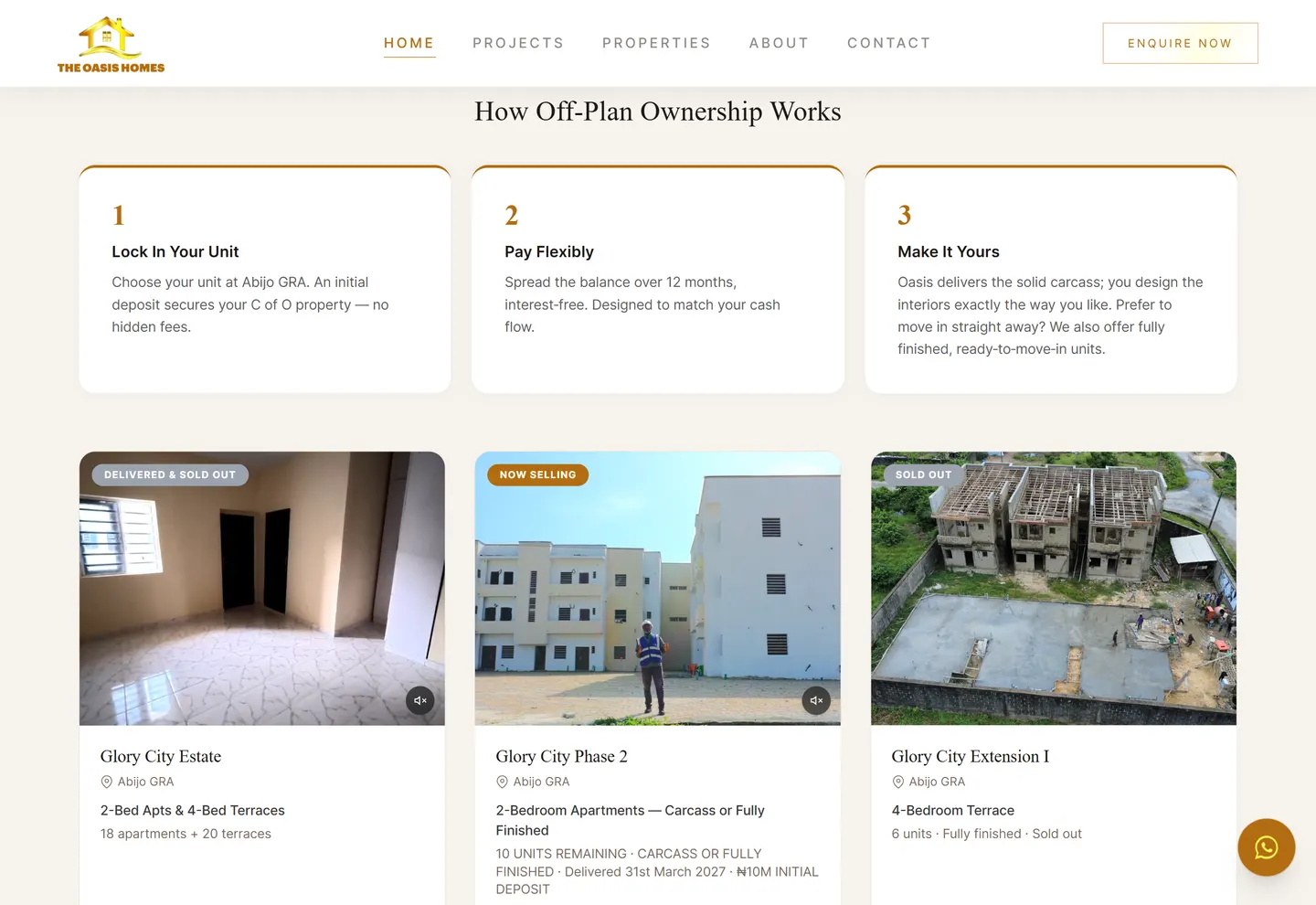1316x905 pixels.
Task: Select the Glory City Extension I aerial thumbnail
Action: click(x=1054, y=589)
